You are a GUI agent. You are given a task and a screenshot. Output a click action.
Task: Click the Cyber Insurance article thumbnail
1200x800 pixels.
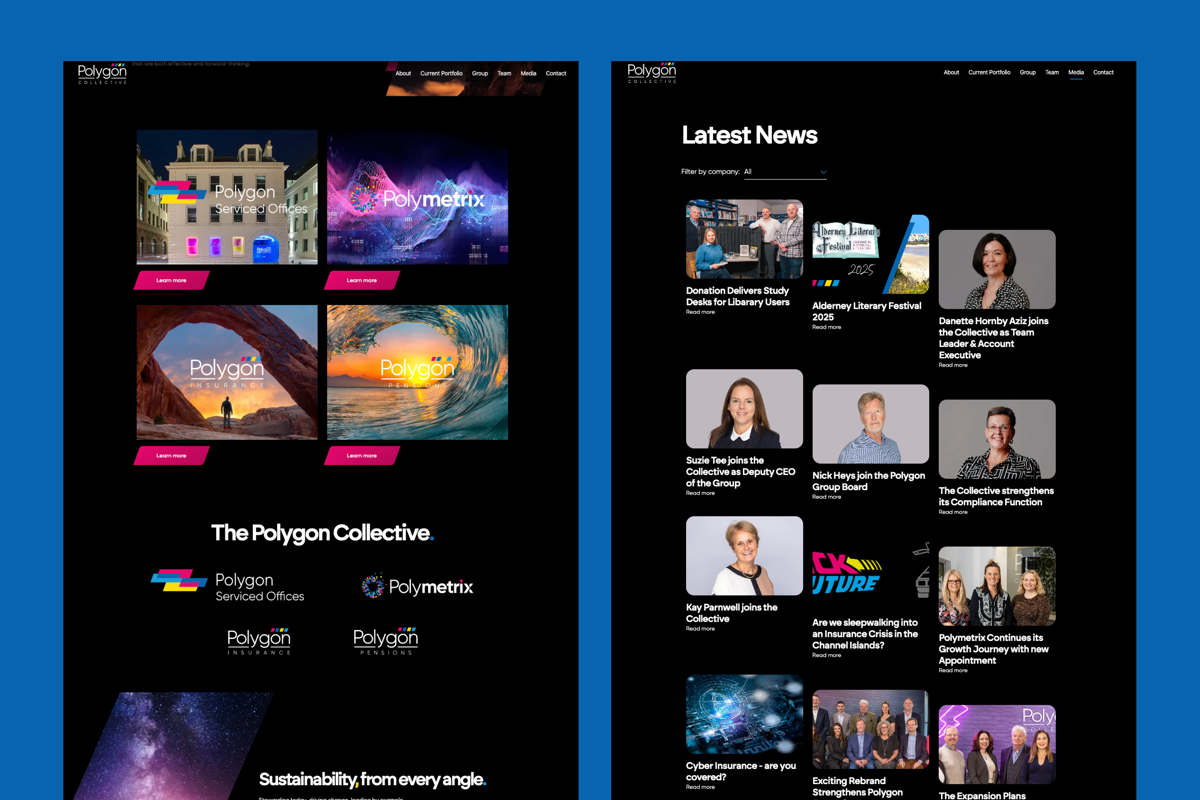(x=744, y=717)
